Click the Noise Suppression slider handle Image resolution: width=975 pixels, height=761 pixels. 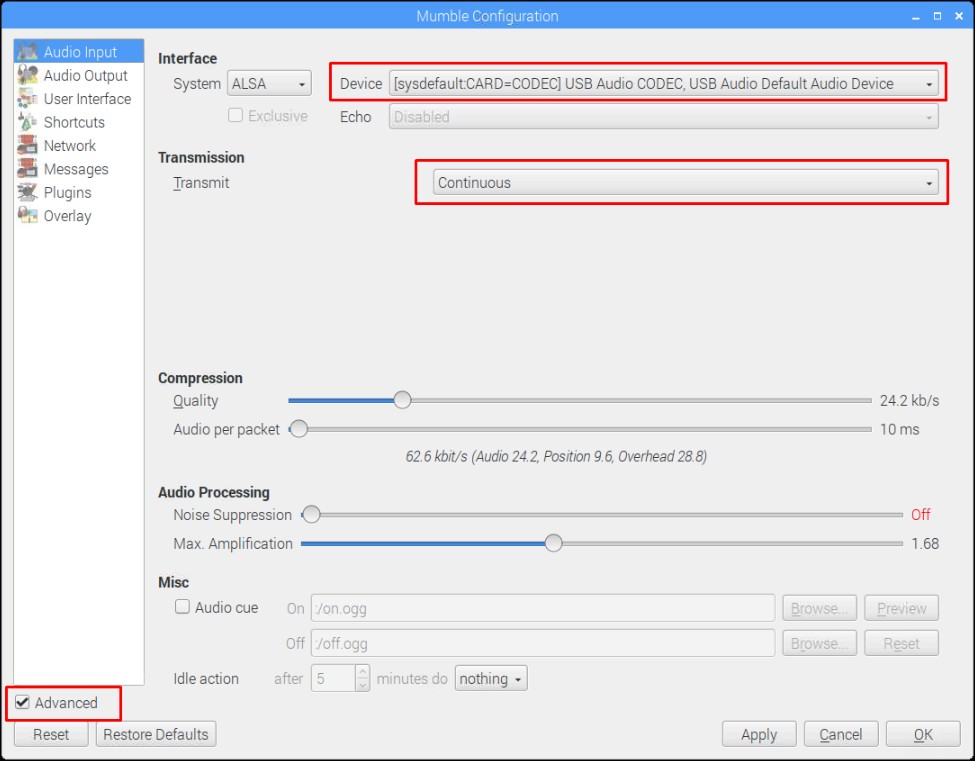pyautogui.click(x=311, y=514)
